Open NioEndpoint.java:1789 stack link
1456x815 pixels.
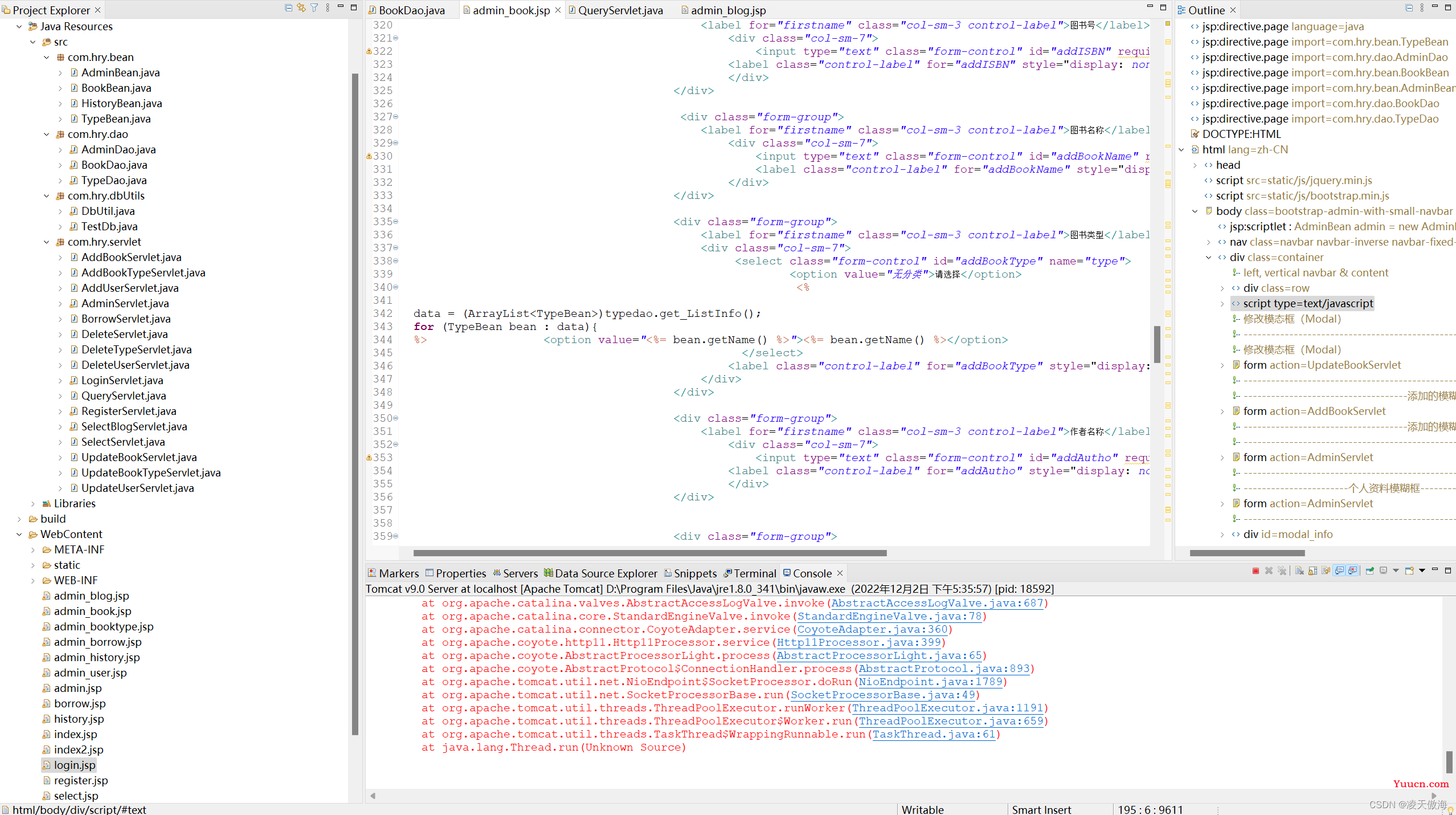[930, 682]
